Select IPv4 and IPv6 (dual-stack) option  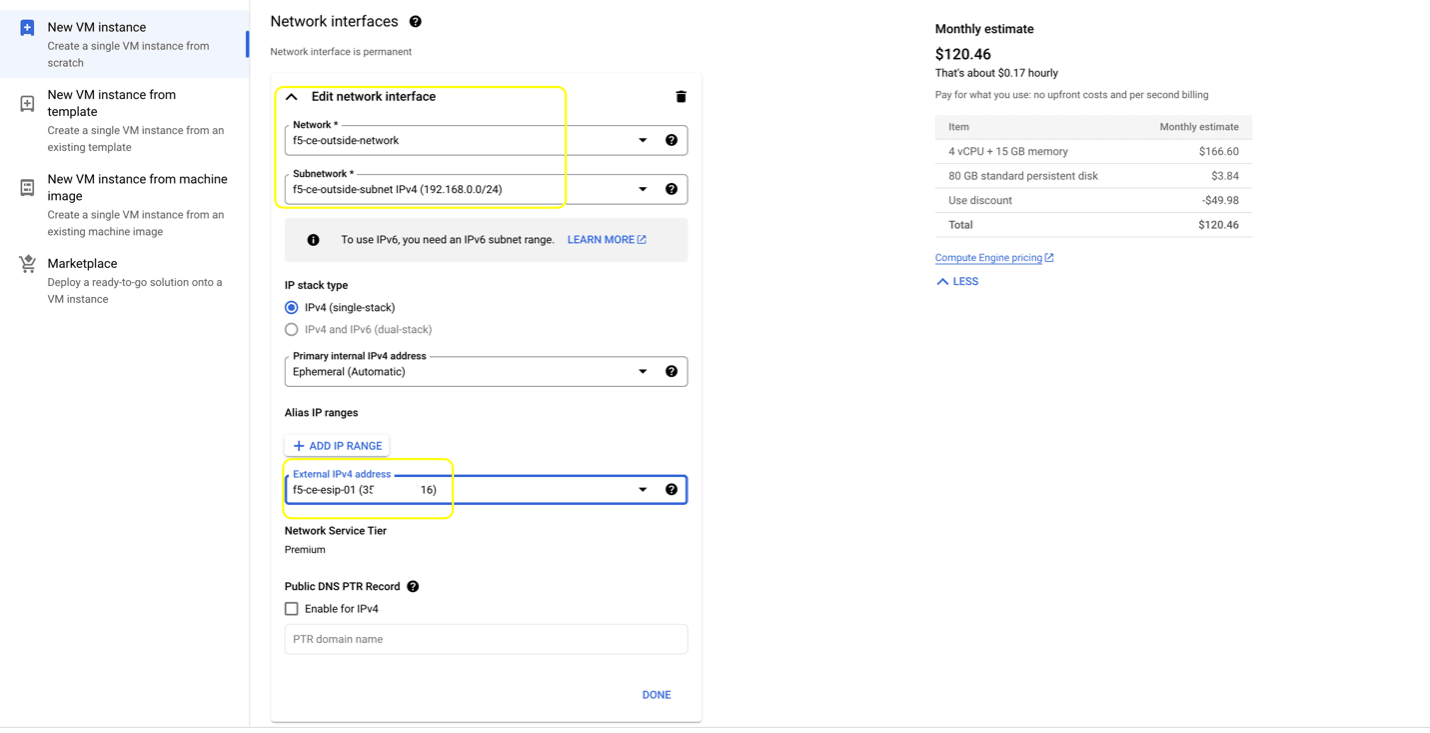(x=292, y=330)
